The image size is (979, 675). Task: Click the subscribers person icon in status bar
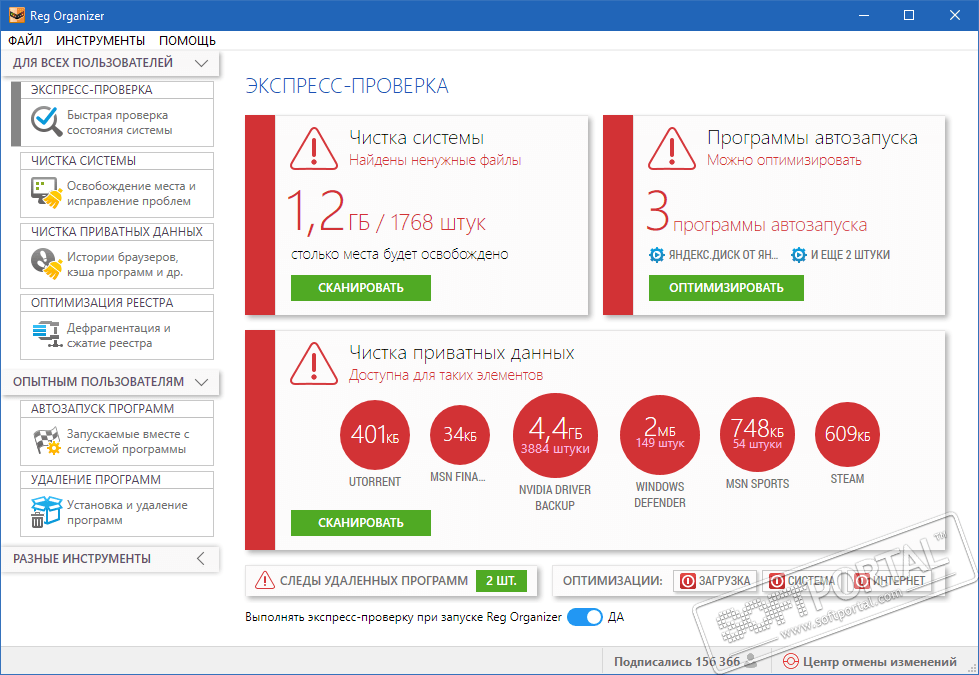(751, 661)
